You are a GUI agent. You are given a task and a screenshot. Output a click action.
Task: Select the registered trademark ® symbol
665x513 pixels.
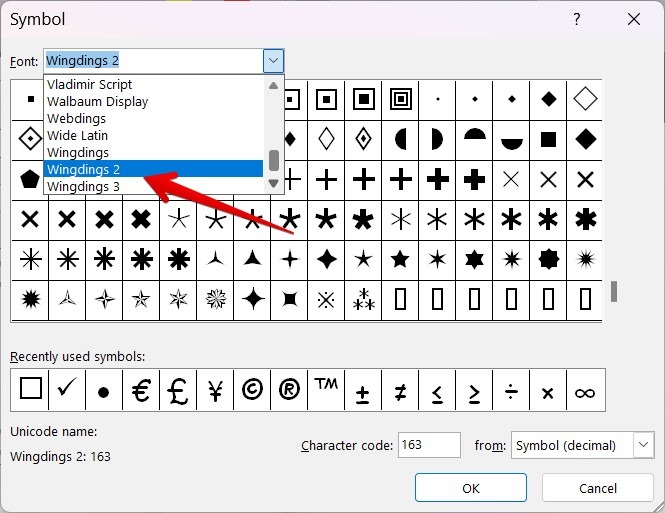click(289, 390)
